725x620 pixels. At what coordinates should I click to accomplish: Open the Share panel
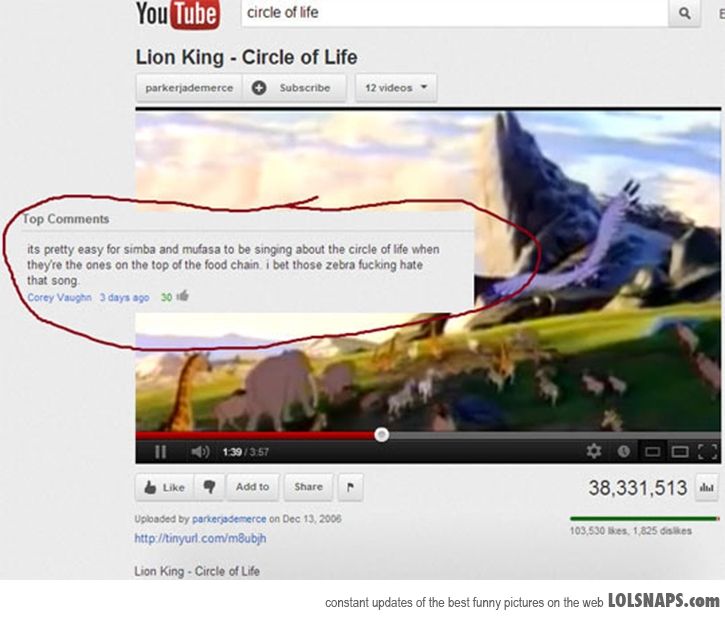(308, 487)
